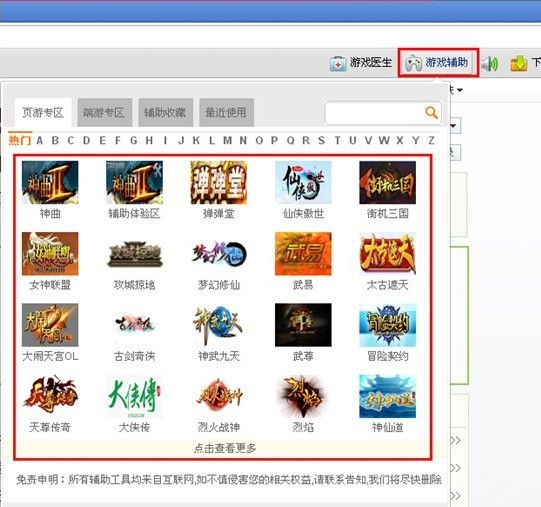Image resolution: width=541 pixels, height=507 pixels.
Task: Filter games by letter M
Action: pos(227,140)
